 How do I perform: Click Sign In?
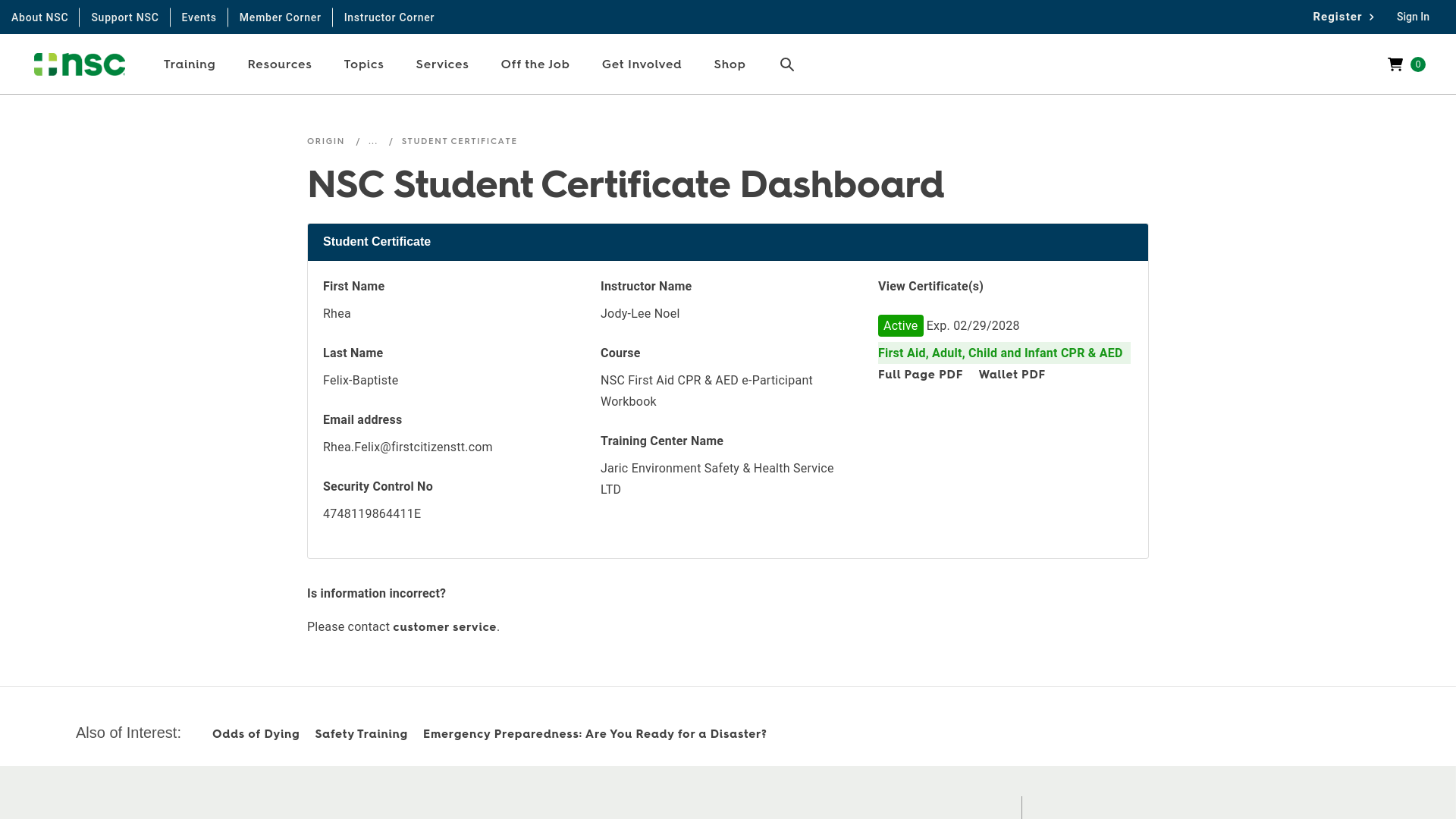[x=1413, y=17]
